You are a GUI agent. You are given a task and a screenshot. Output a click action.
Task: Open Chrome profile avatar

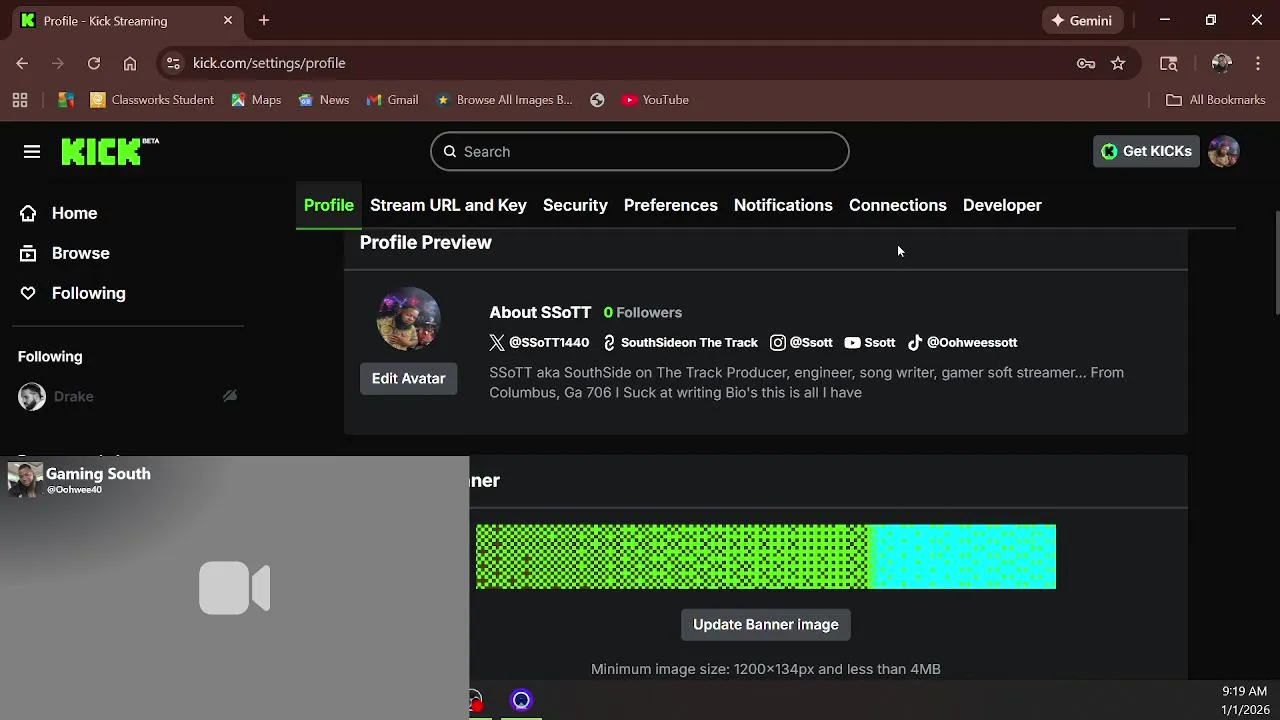[x=1222, y=63]
